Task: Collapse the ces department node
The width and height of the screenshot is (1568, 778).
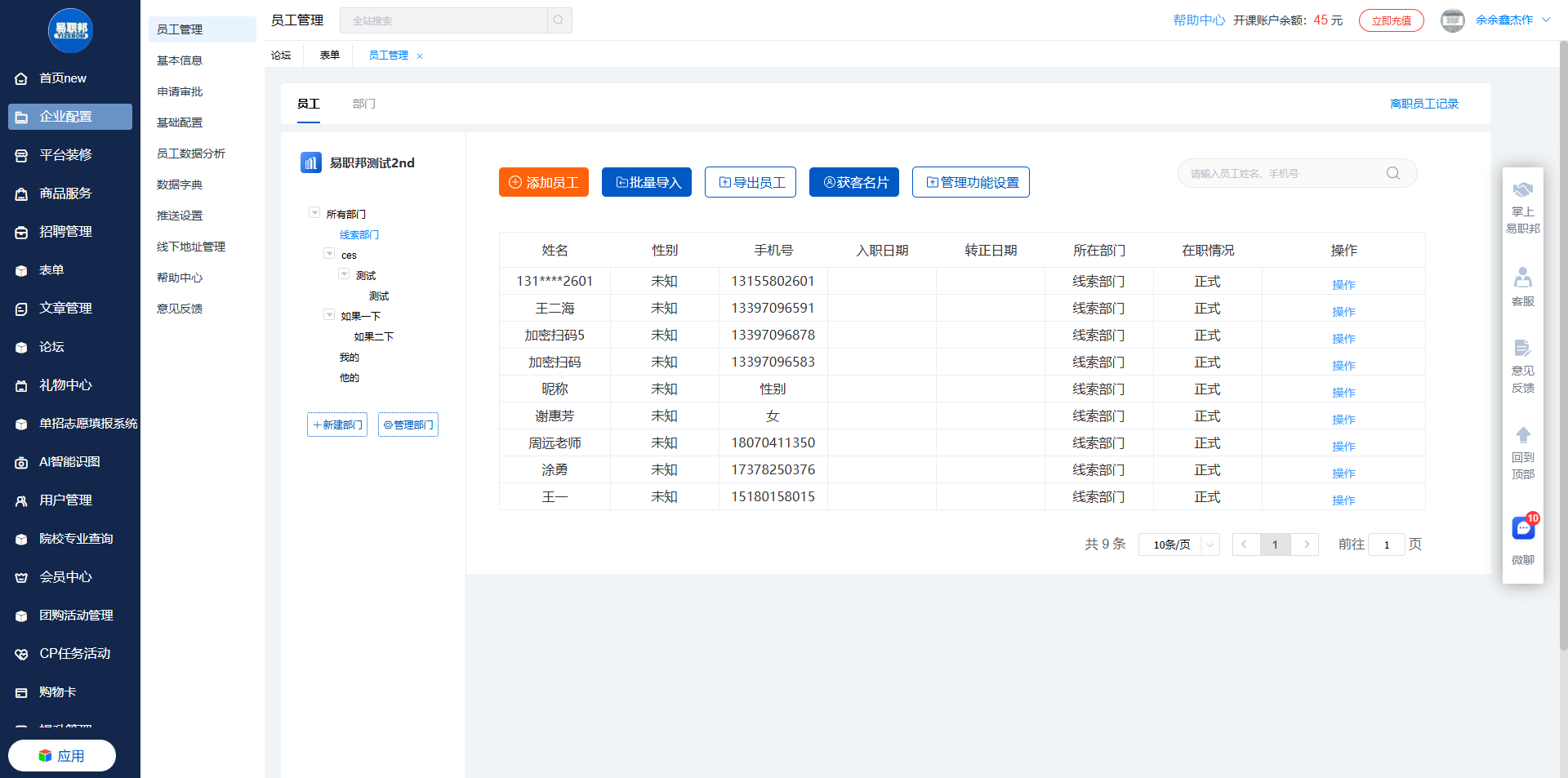Action: coord(329,254)
